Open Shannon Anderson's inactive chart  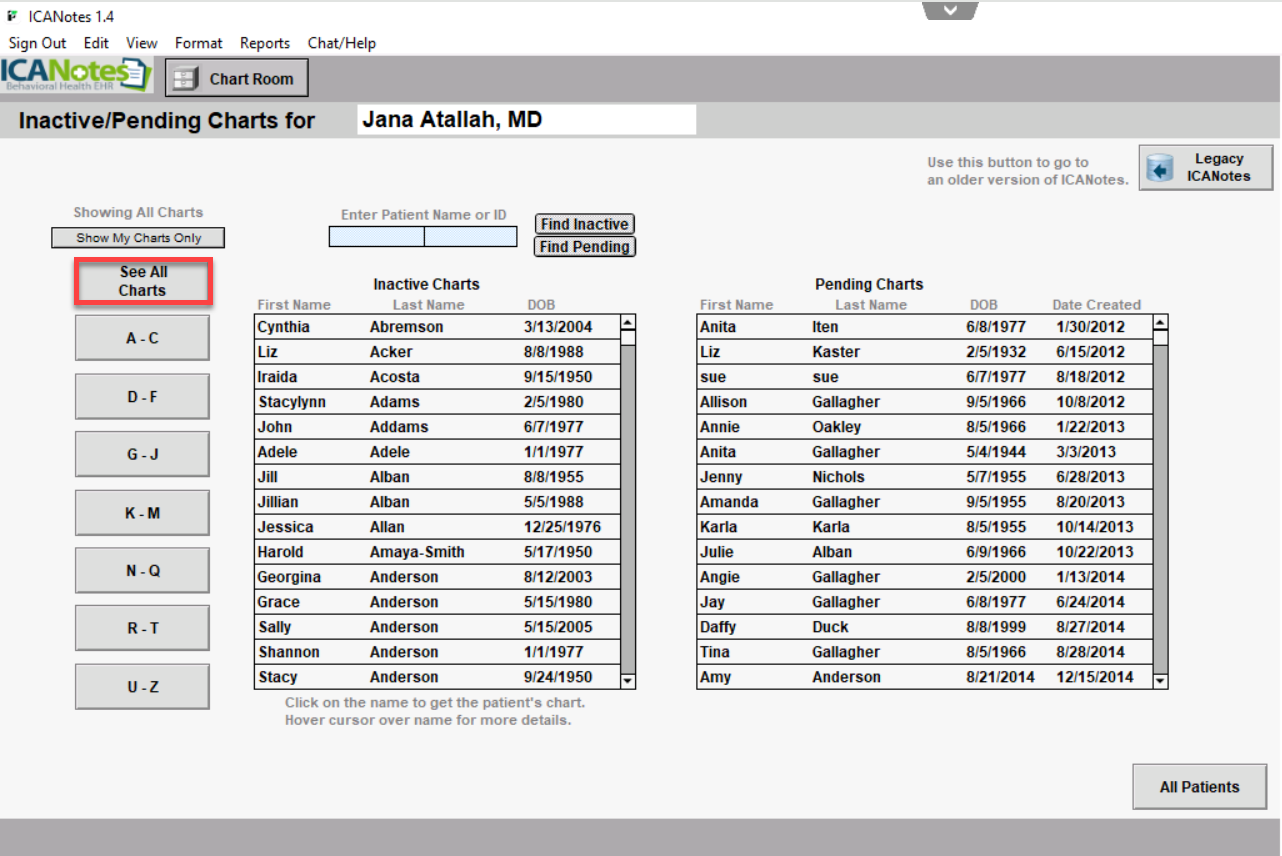437,652
